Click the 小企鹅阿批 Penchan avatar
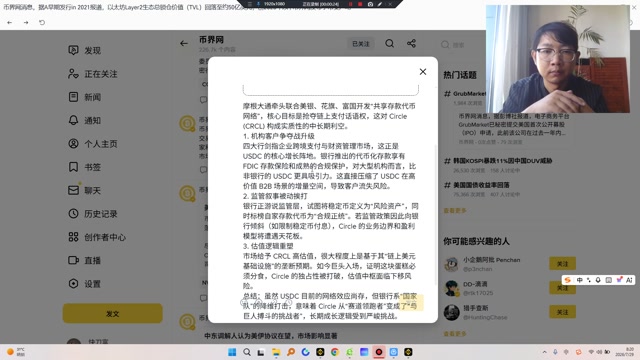This screenshot has width=640, height=360. pyautogui.click(x=451, y=264)
